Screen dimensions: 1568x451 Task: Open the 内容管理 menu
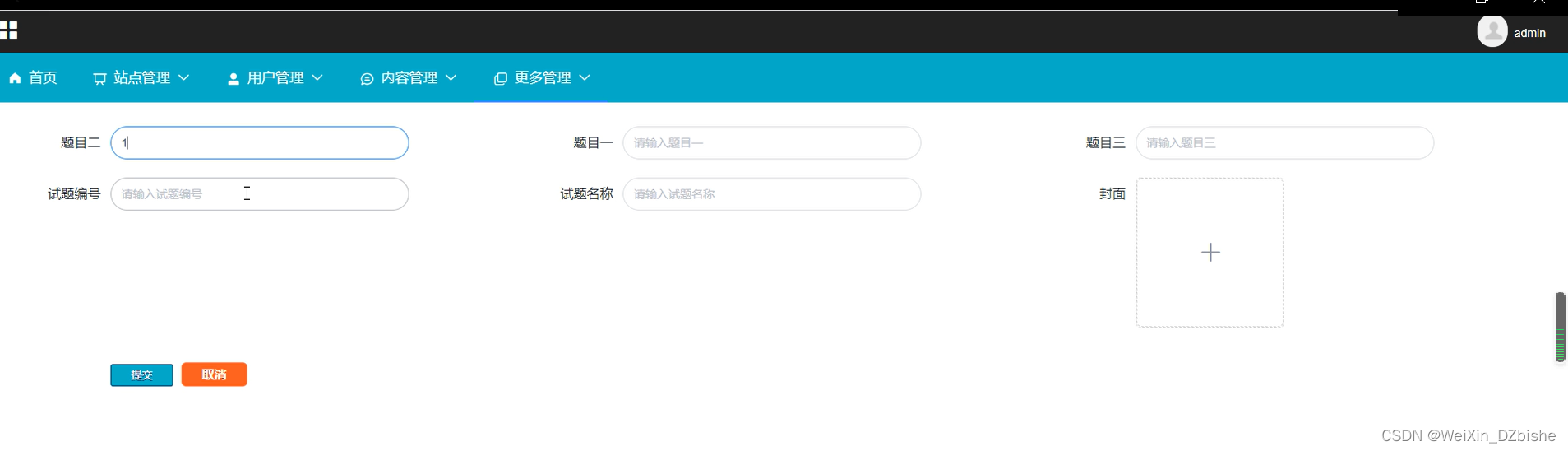pos(409,77)
